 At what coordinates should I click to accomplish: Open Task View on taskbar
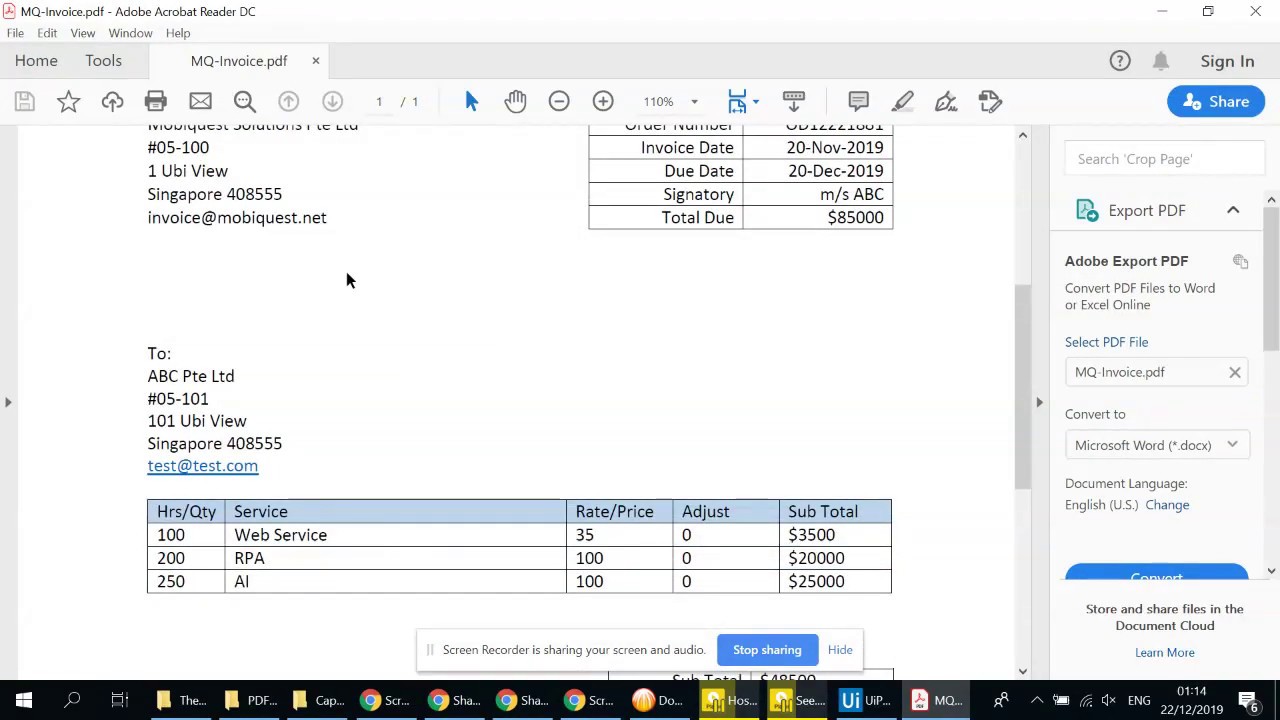(x=119, y=700)
